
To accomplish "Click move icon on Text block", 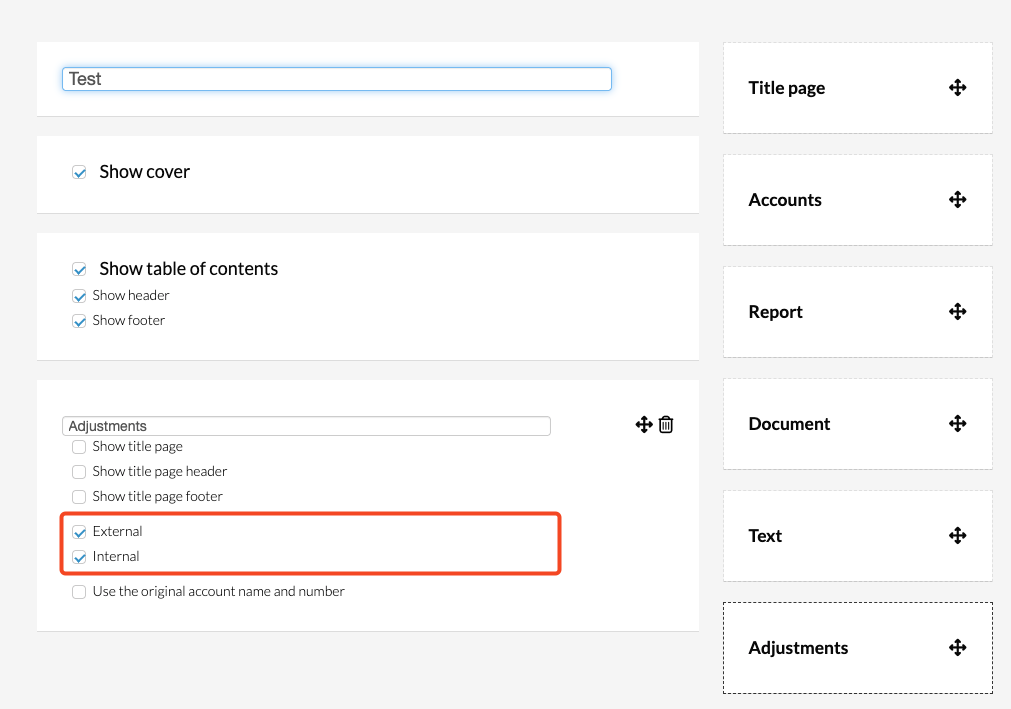I will 957,536.
